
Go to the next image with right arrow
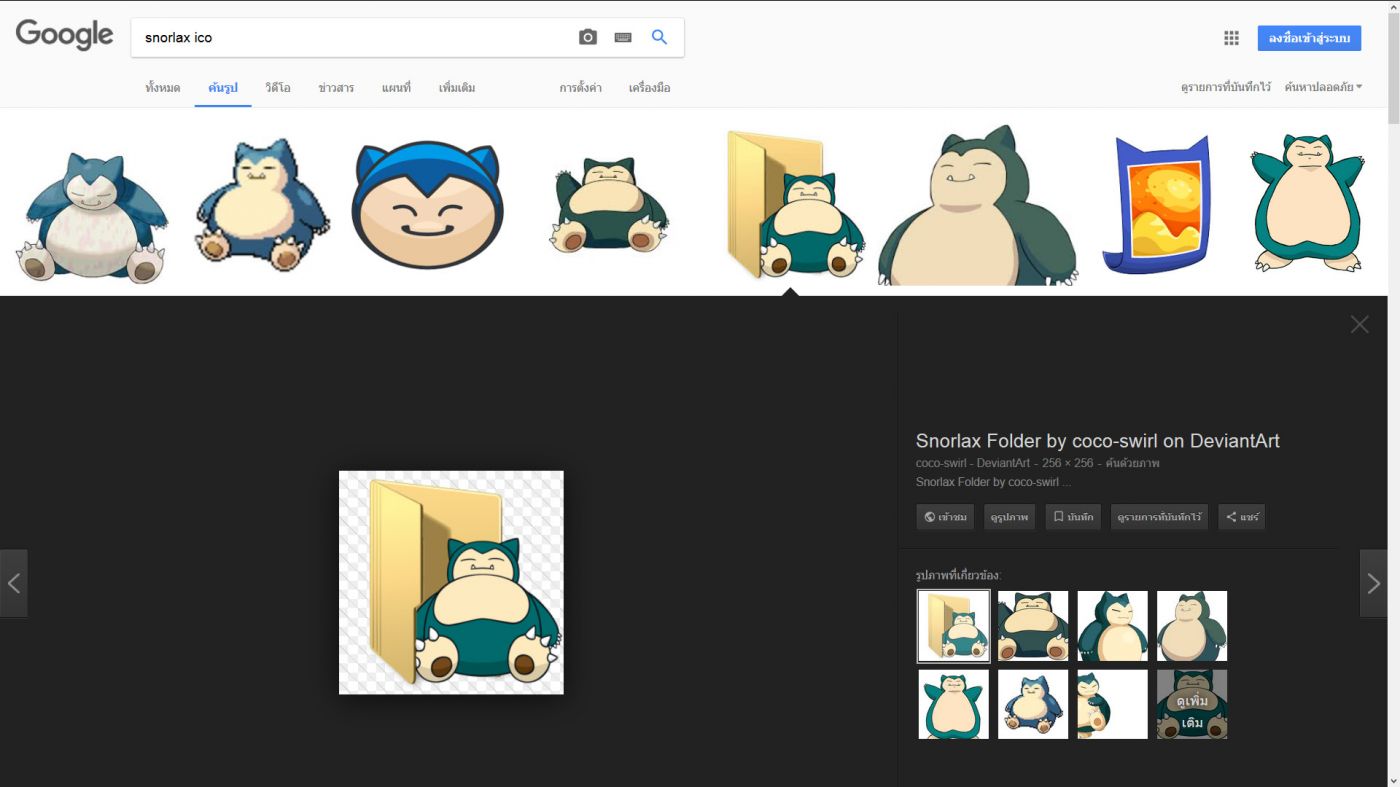click(x=1373, y=583)
